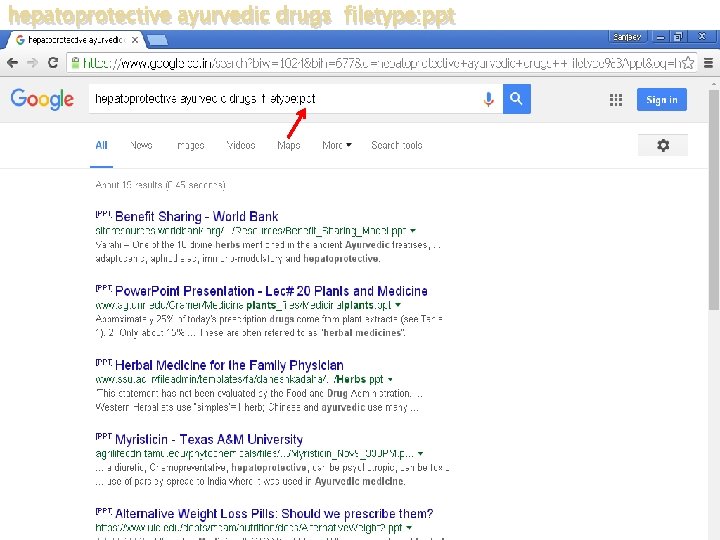Close the hepatoprotective ayurvedic tab
This screenshot has height=540, width=720.
(x=135, y=40)
